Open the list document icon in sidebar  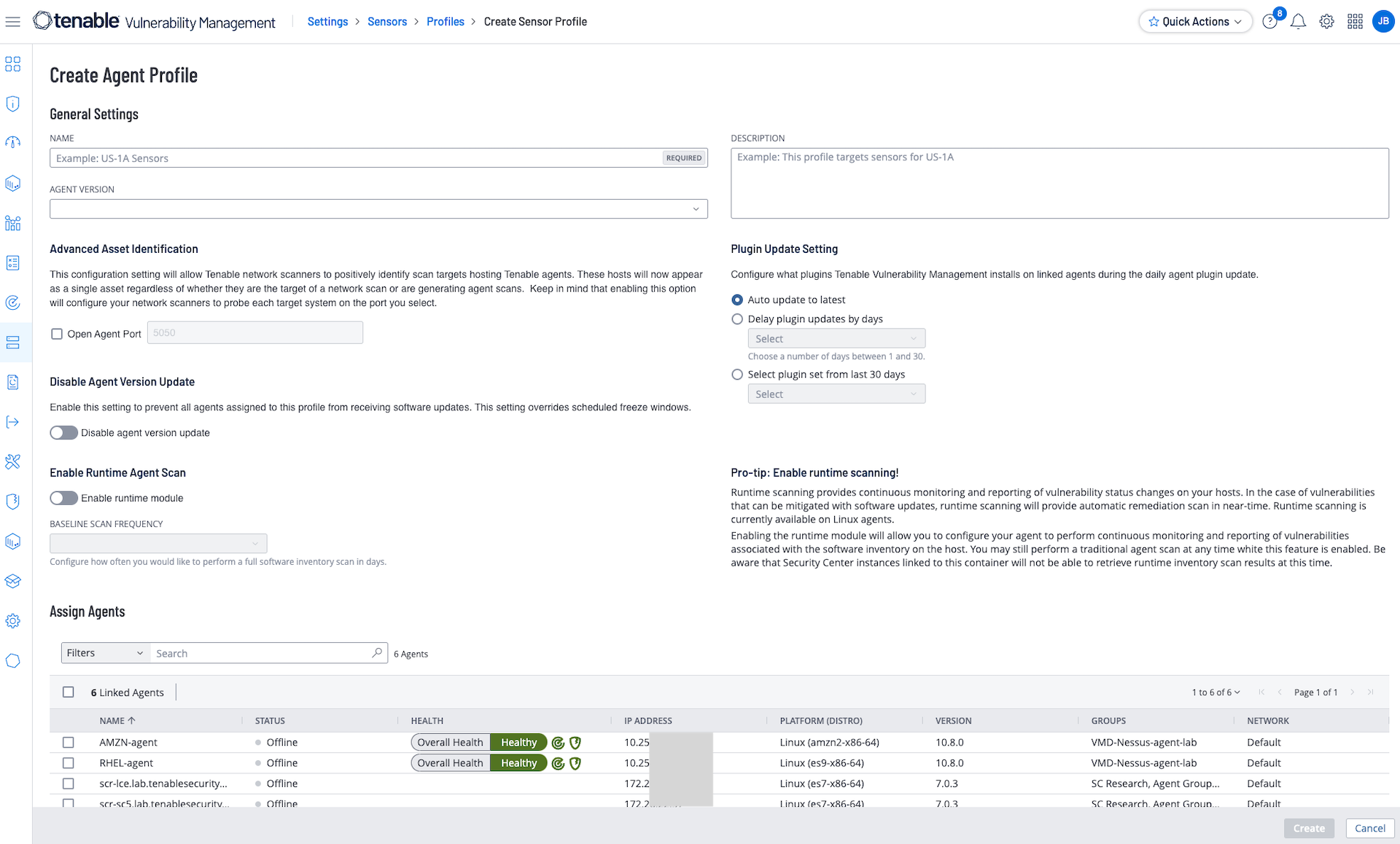pyautogui.click(x=12, y=262)
